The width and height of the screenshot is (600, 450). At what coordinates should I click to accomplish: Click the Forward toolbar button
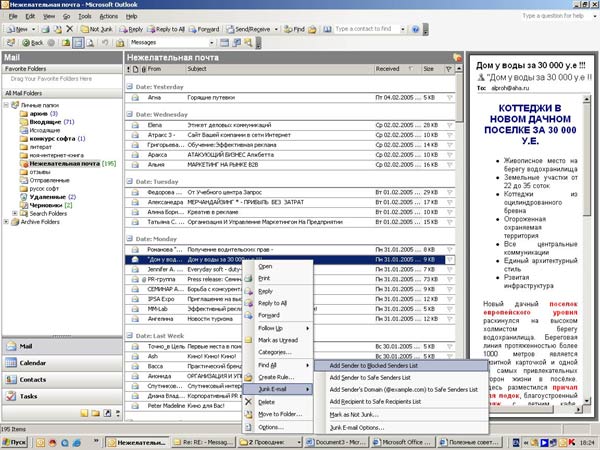point(206,30)
